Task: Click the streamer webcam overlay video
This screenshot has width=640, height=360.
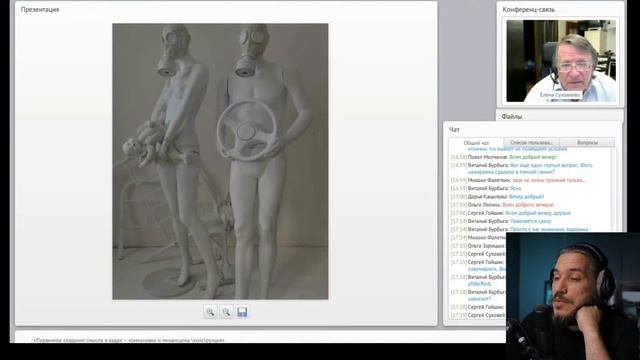Action: (x=573, y=296)
